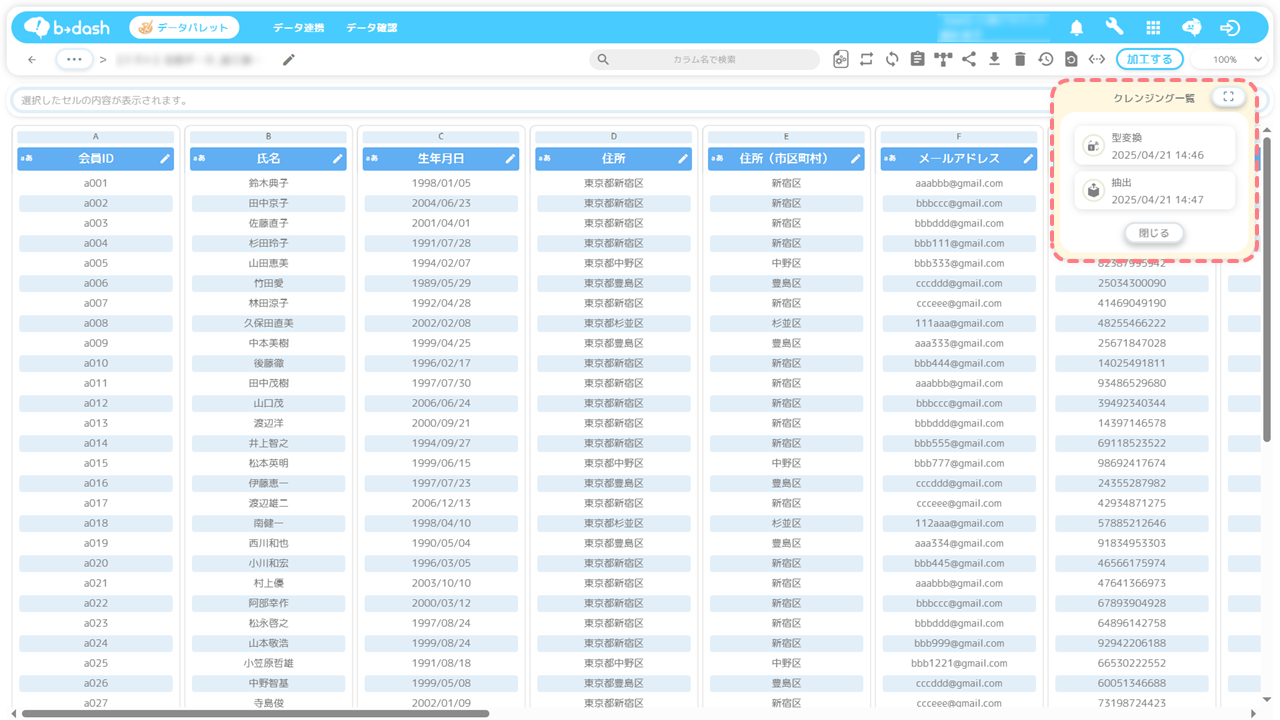Expand the cleansing list panel to fullscreen
Image resolution: width=1280 pixels, height=720 pixels.
point(1228,97)
